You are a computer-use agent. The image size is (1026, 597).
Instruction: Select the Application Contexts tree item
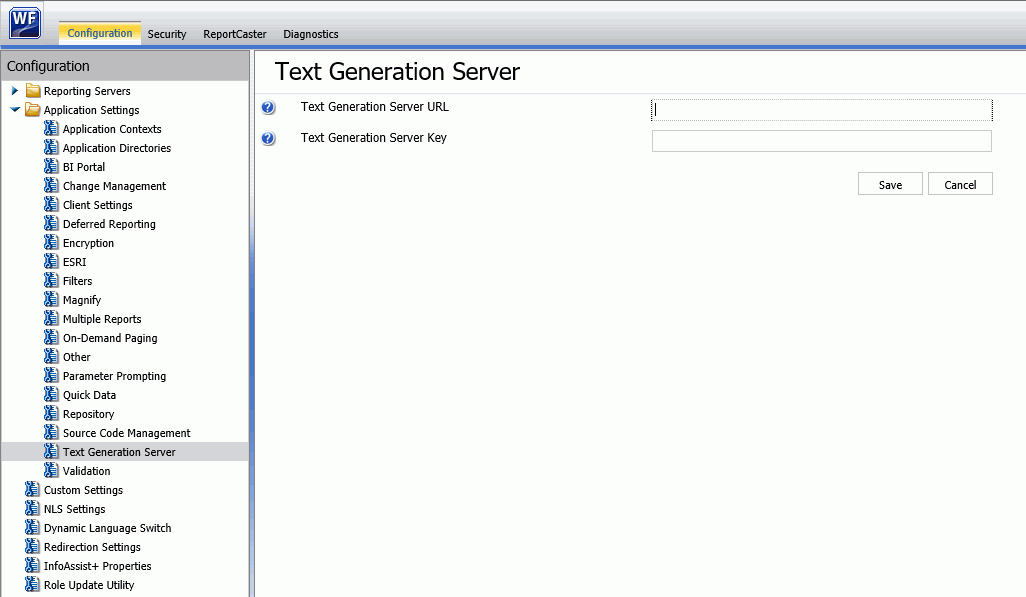point(112,129)
